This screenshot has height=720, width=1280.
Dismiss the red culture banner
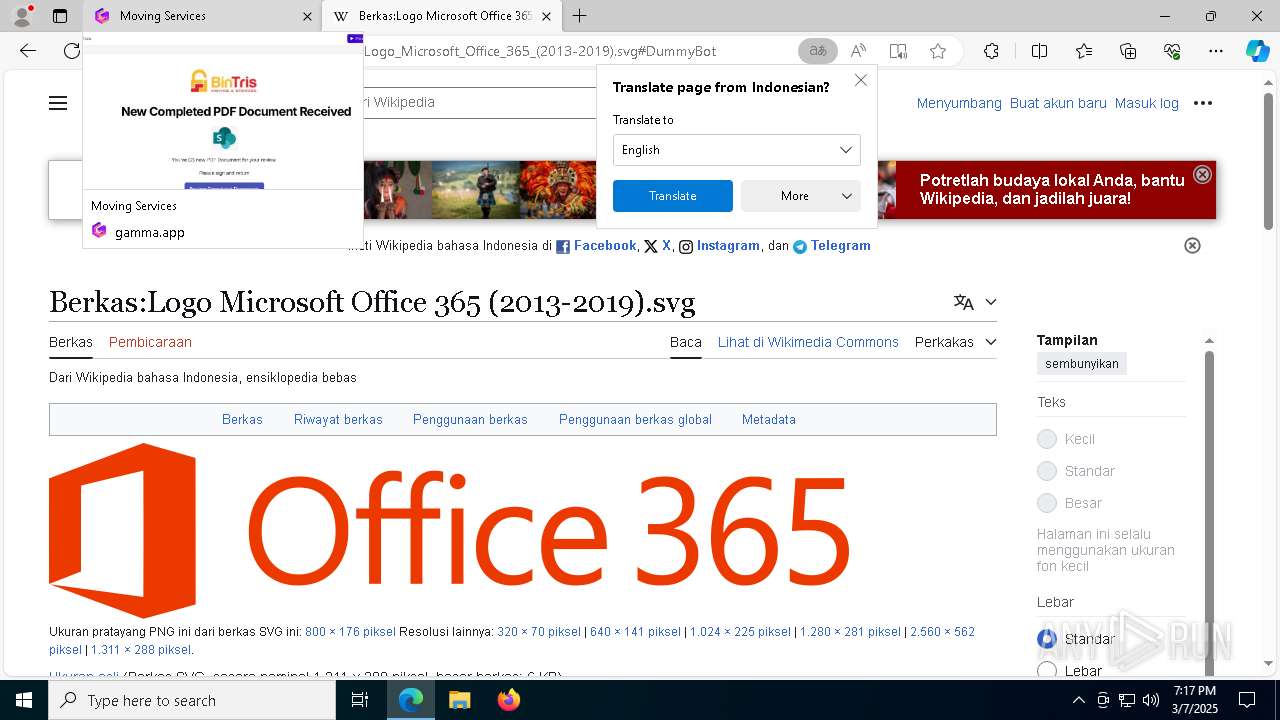tap(1202, 174)
